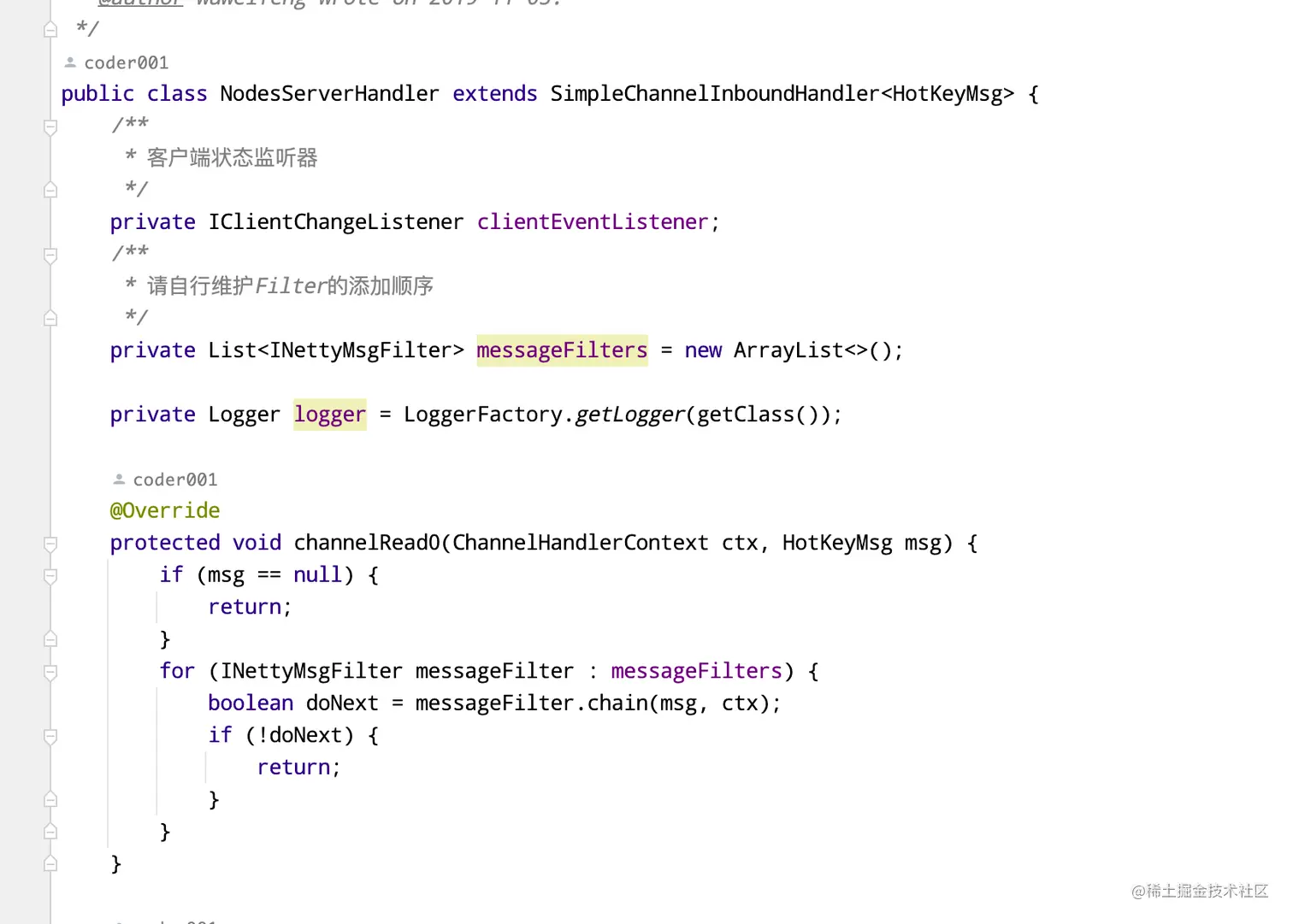Image resolution: width=1293 pixels, height=924 pixels.
Task: Click the channelRead0 method name
Action: 367,543
